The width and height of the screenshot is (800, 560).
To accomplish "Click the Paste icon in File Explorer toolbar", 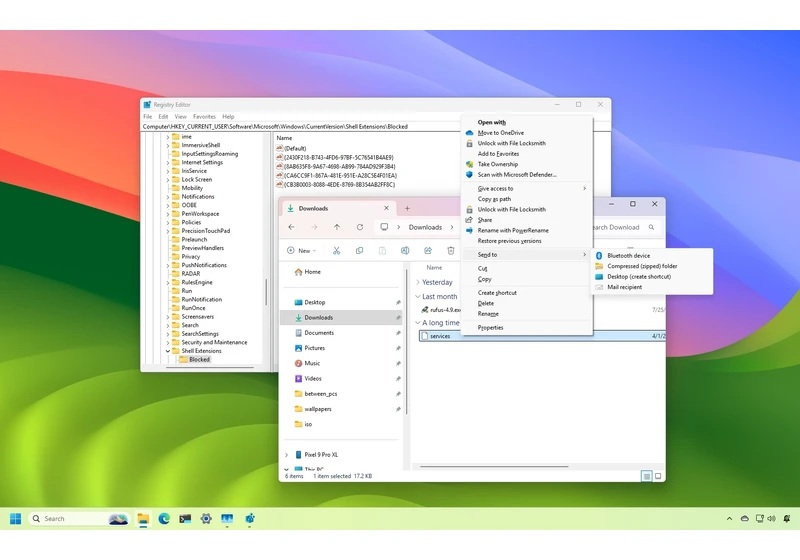I will (382, 250).
